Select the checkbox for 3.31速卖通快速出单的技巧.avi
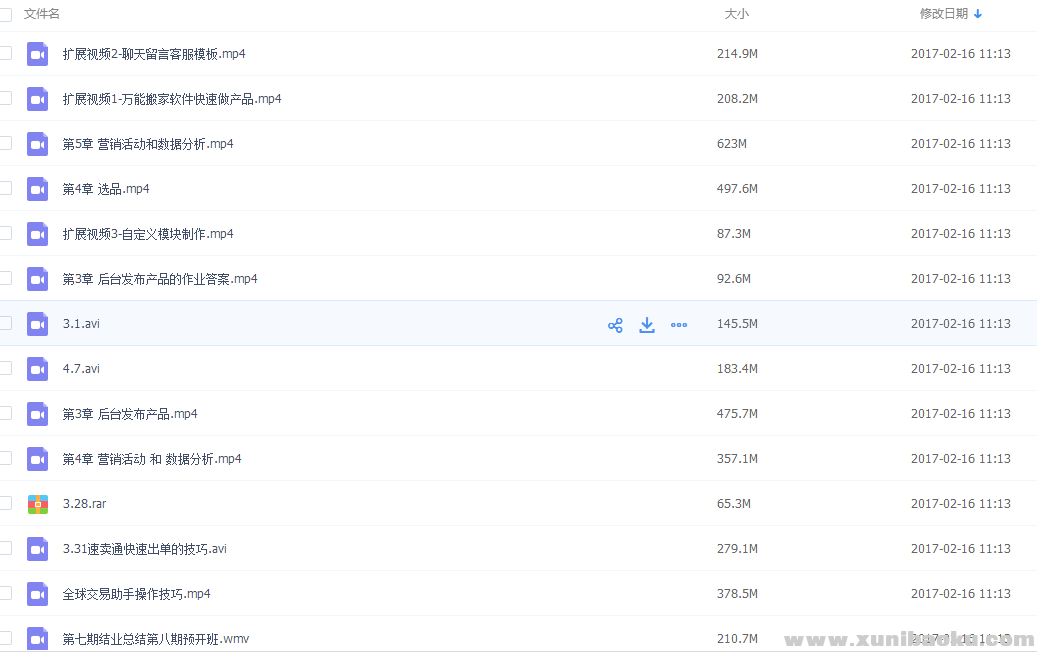The height and width of the screenshot is (652, 1037). (x=6, y=548)
